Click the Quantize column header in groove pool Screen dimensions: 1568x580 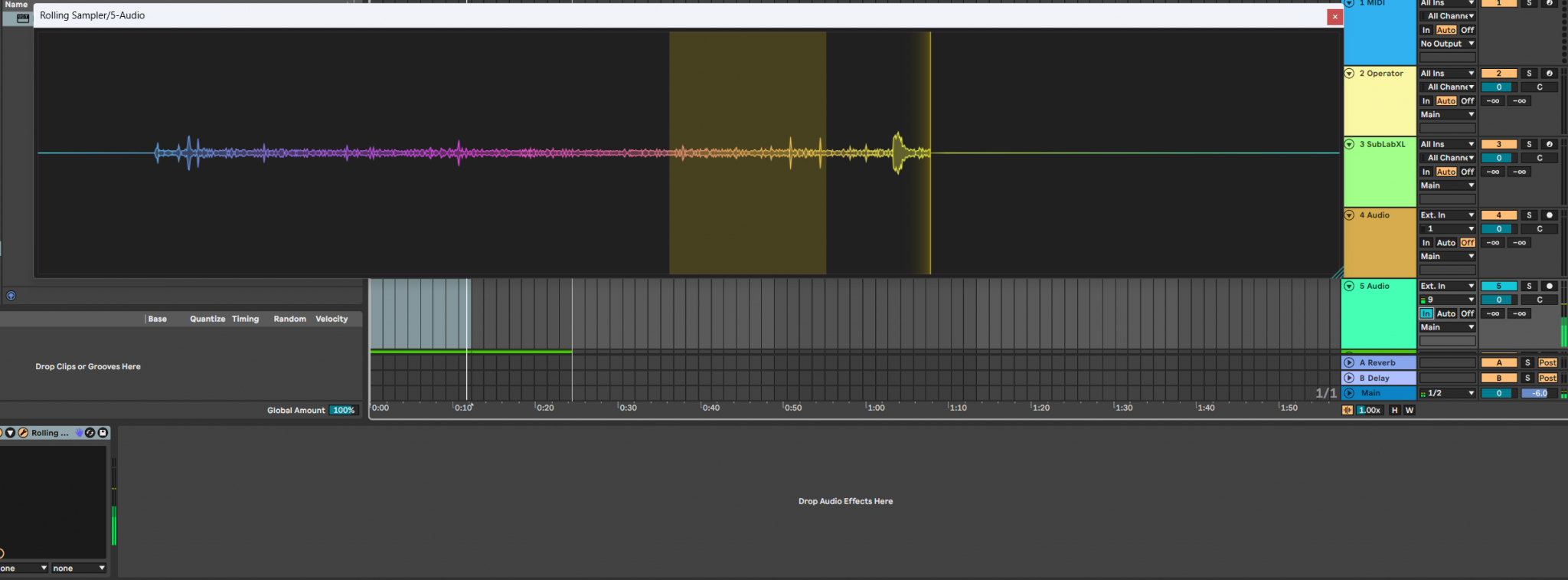(x=207, y=319)
